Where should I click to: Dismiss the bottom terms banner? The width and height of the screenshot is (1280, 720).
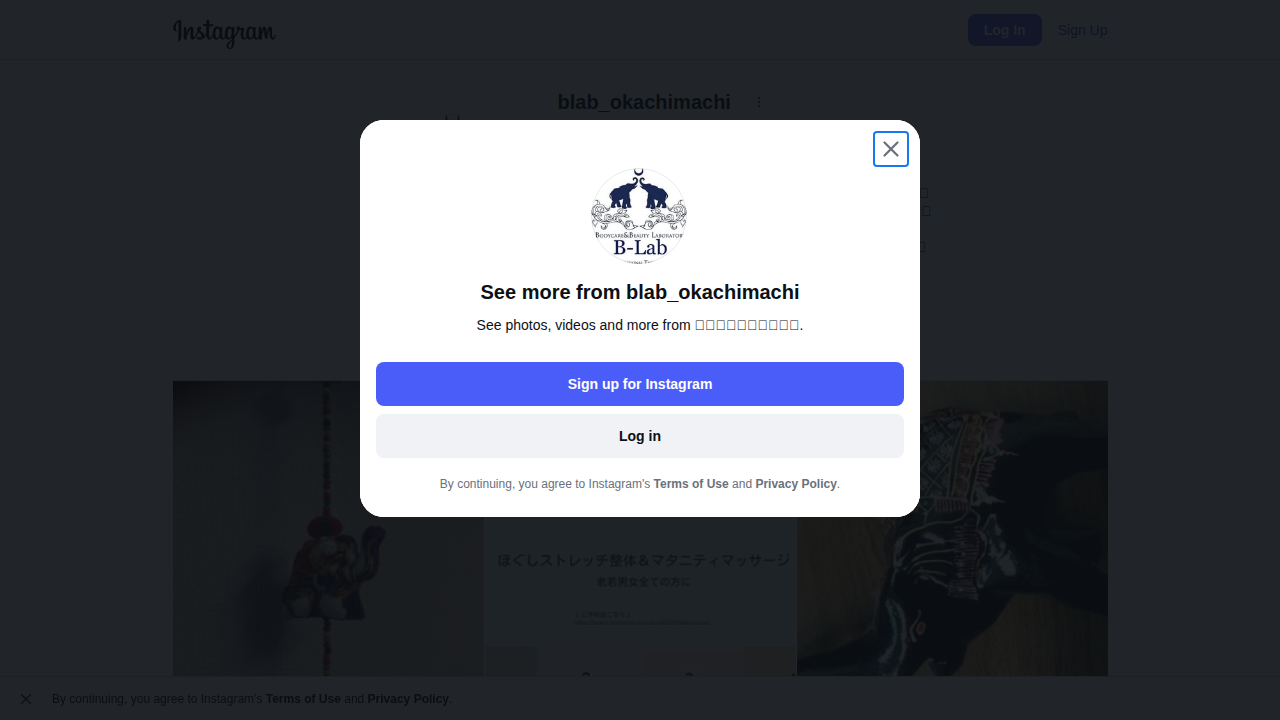click(x=26, y=699)
